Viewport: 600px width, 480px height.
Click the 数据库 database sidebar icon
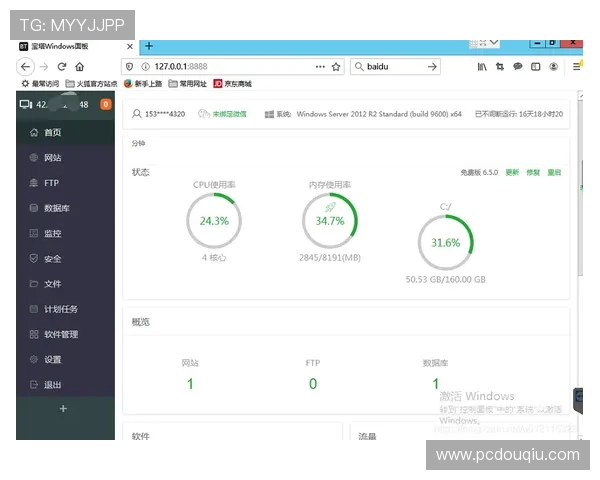click(34, 208)
